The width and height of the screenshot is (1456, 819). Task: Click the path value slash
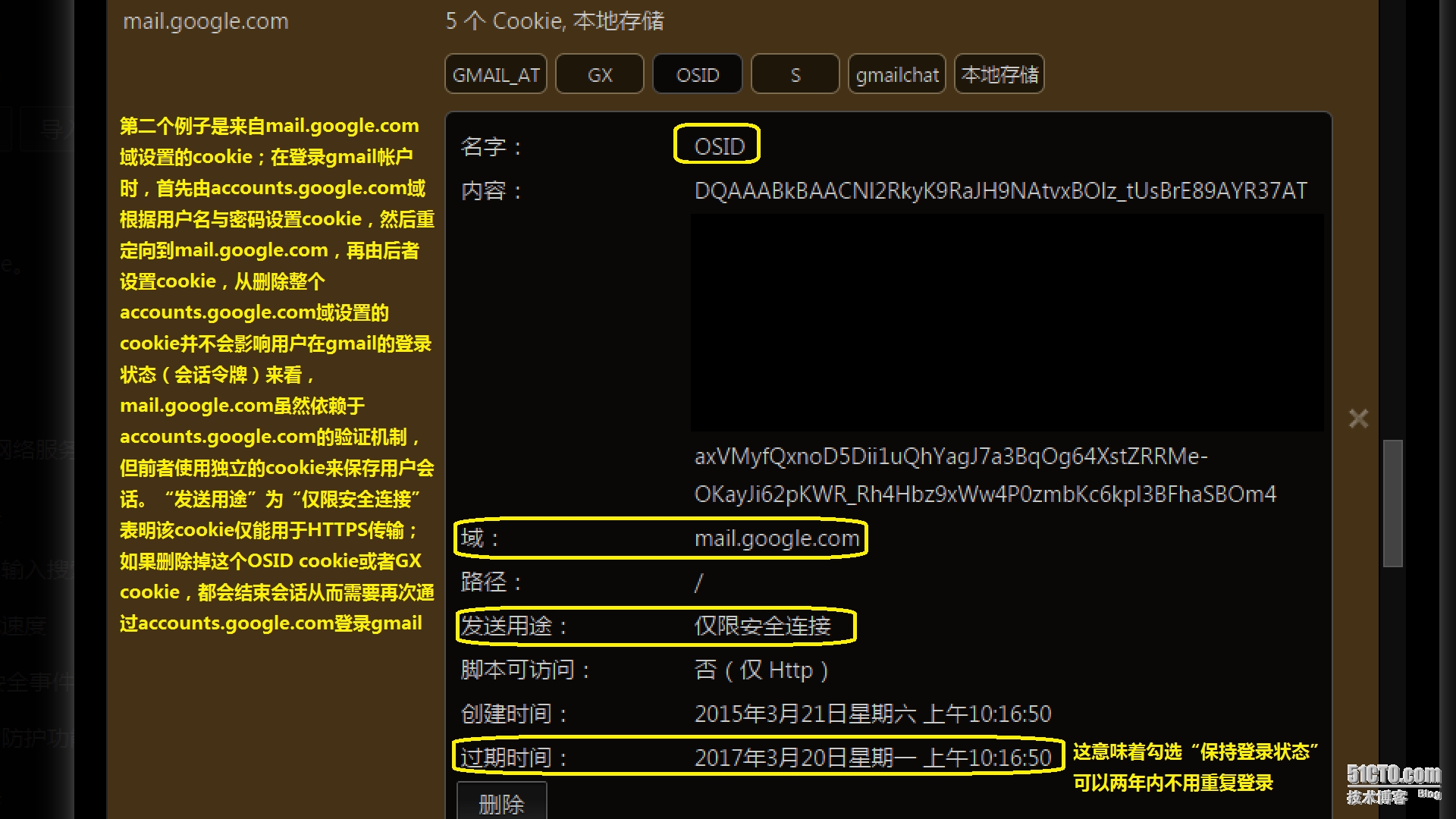[698, 582]
